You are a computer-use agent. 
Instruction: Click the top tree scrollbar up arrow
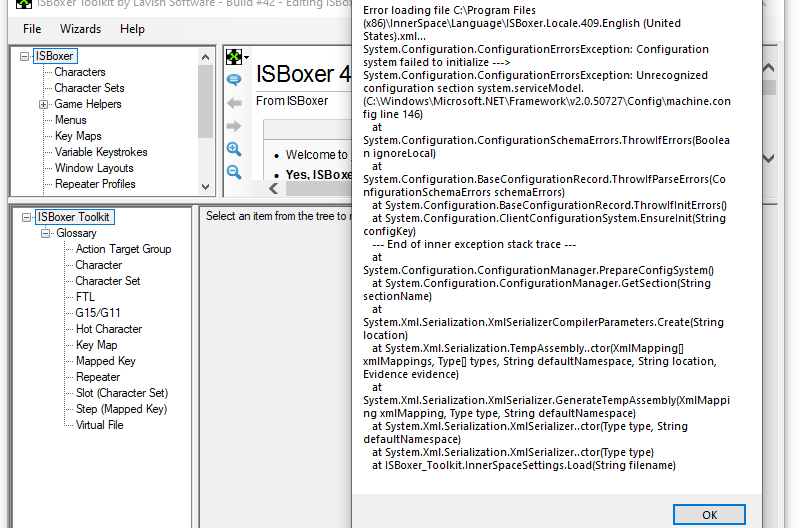click(x=206, y=57)
